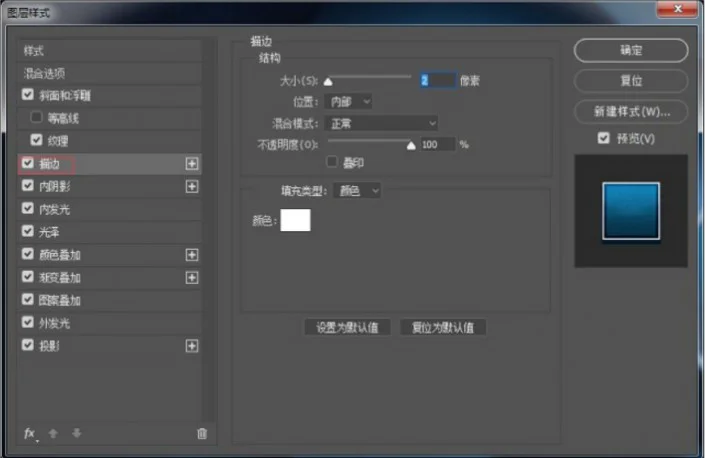Uncheck the 描边 effect checkbox
This screenshot has height=458, width=705.
(28, 163)
